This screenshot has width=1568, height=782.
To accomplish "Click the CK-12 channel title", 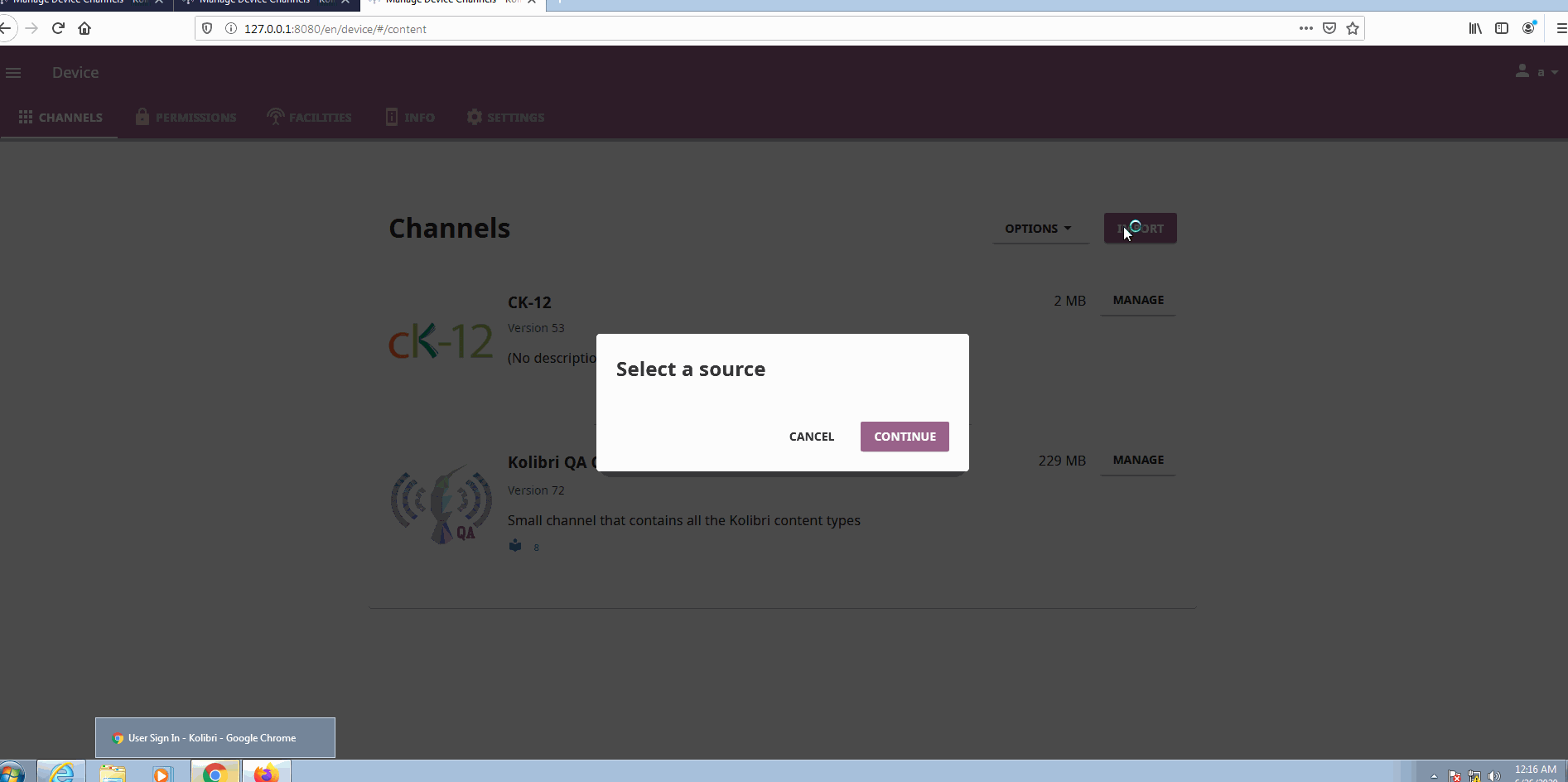I will coord(529,302).
